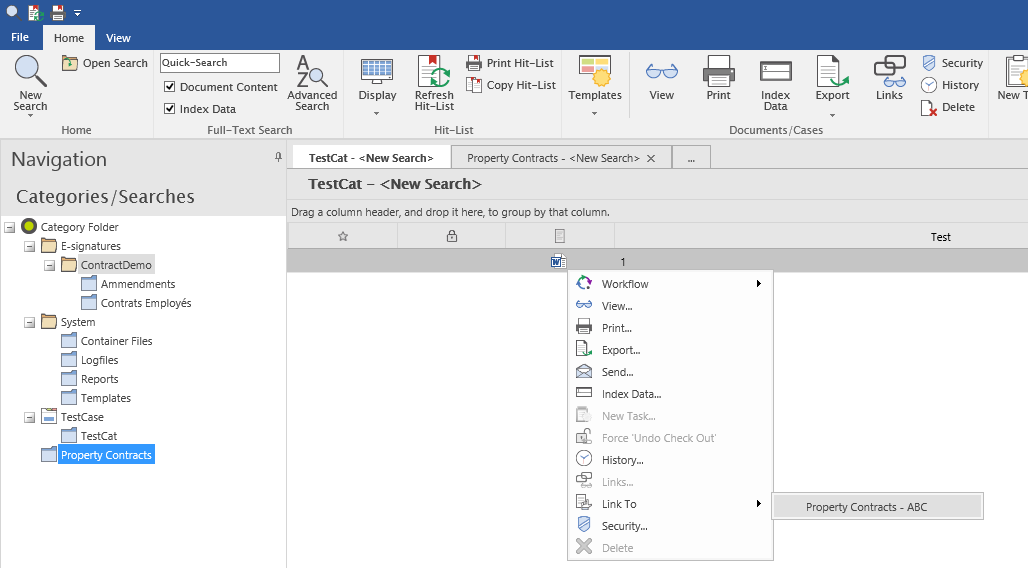This screenshot has height=568, width=1028.
Task: Collapse the E-signatures tree folder
Action: coord(30,246)
